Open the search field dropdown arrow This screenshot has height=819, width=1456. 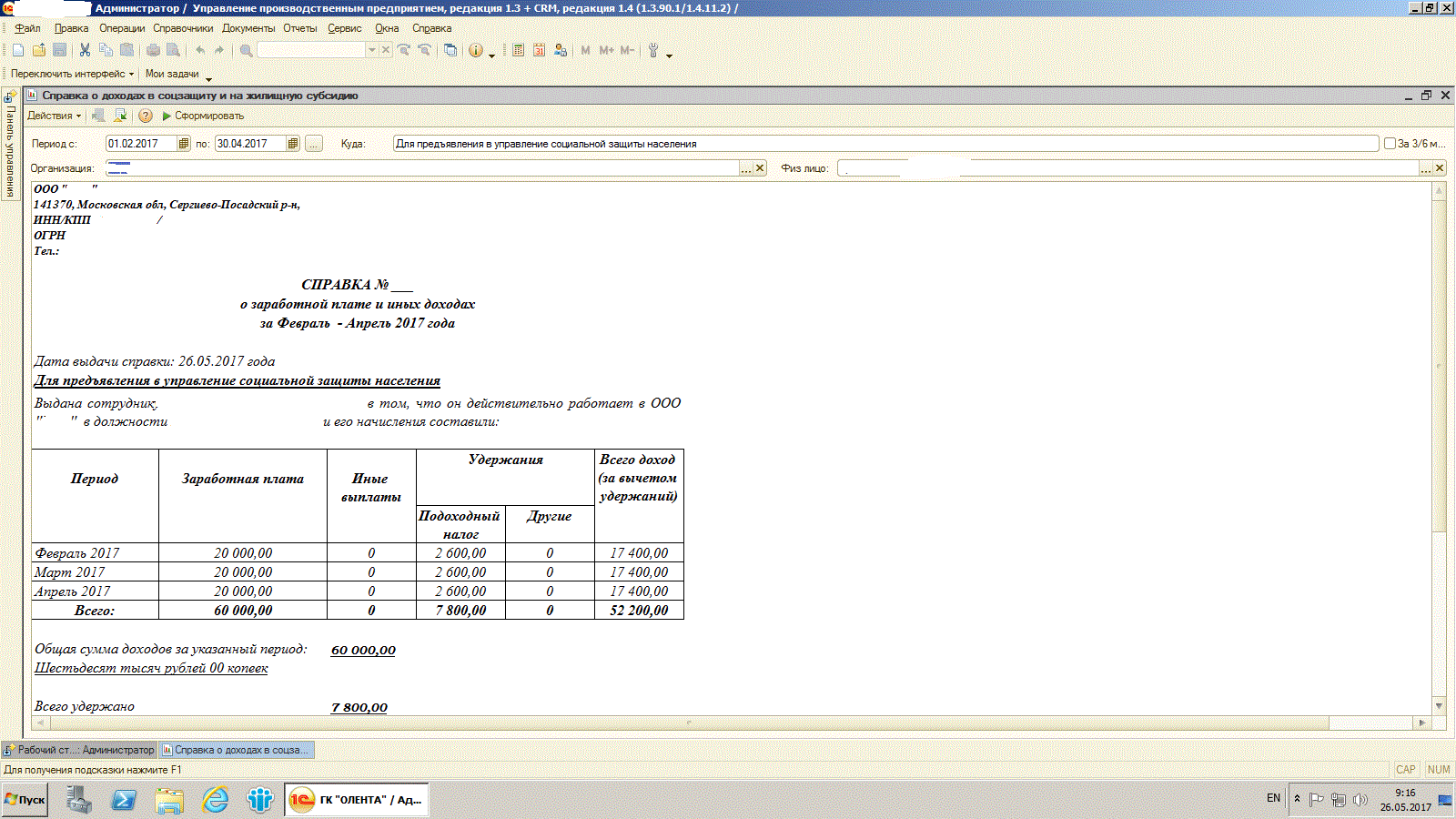click(x=371, y=50)
